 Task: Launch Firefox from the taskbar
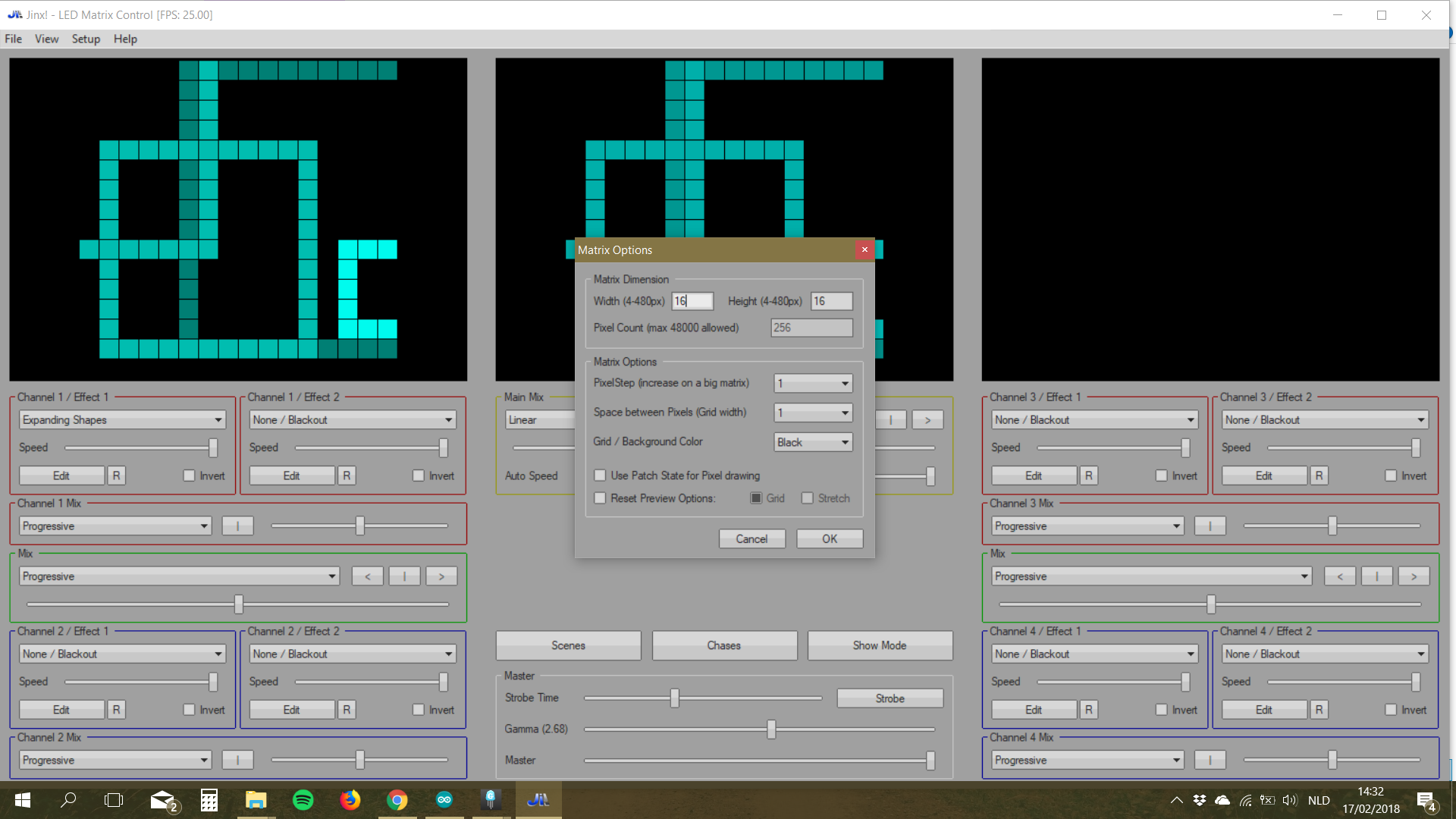pyautogui.click(x=350, y=800)
